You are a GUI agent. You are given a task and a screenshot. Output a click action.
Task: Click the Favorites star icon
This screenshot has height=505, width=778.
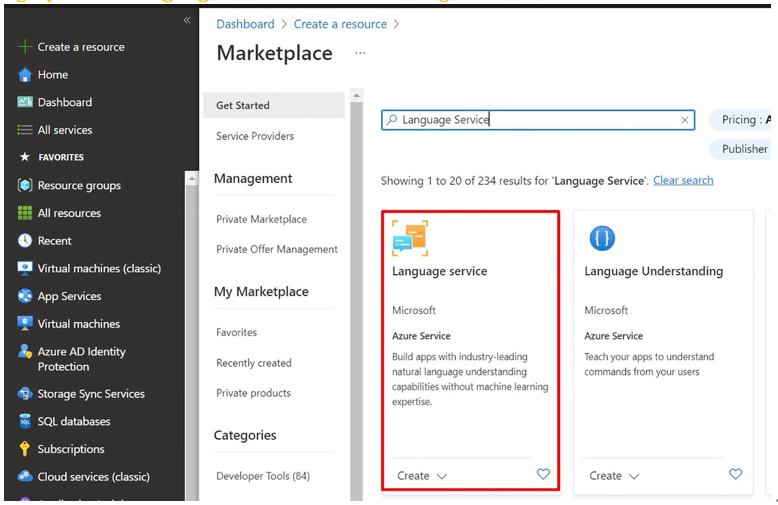point(24,157)
